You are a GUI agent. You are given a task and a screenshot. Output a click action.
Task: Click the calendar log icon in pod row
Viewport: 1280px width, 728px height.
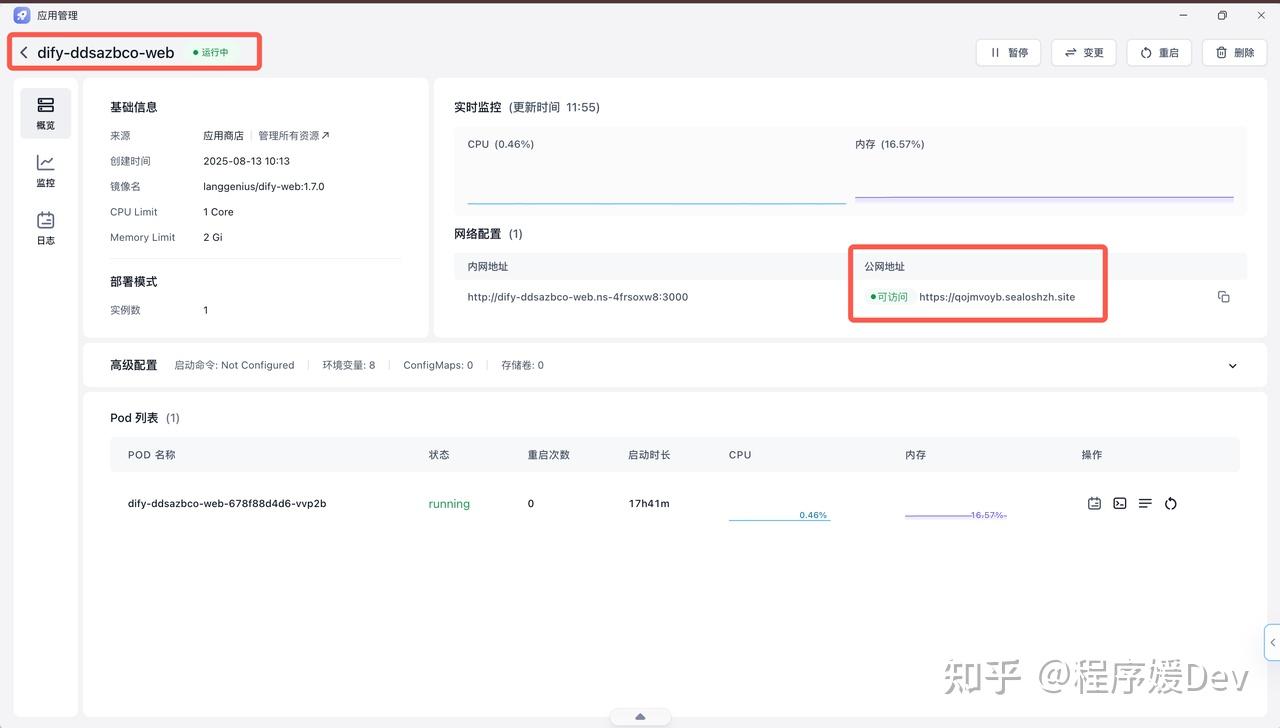tap(1094, 503)
